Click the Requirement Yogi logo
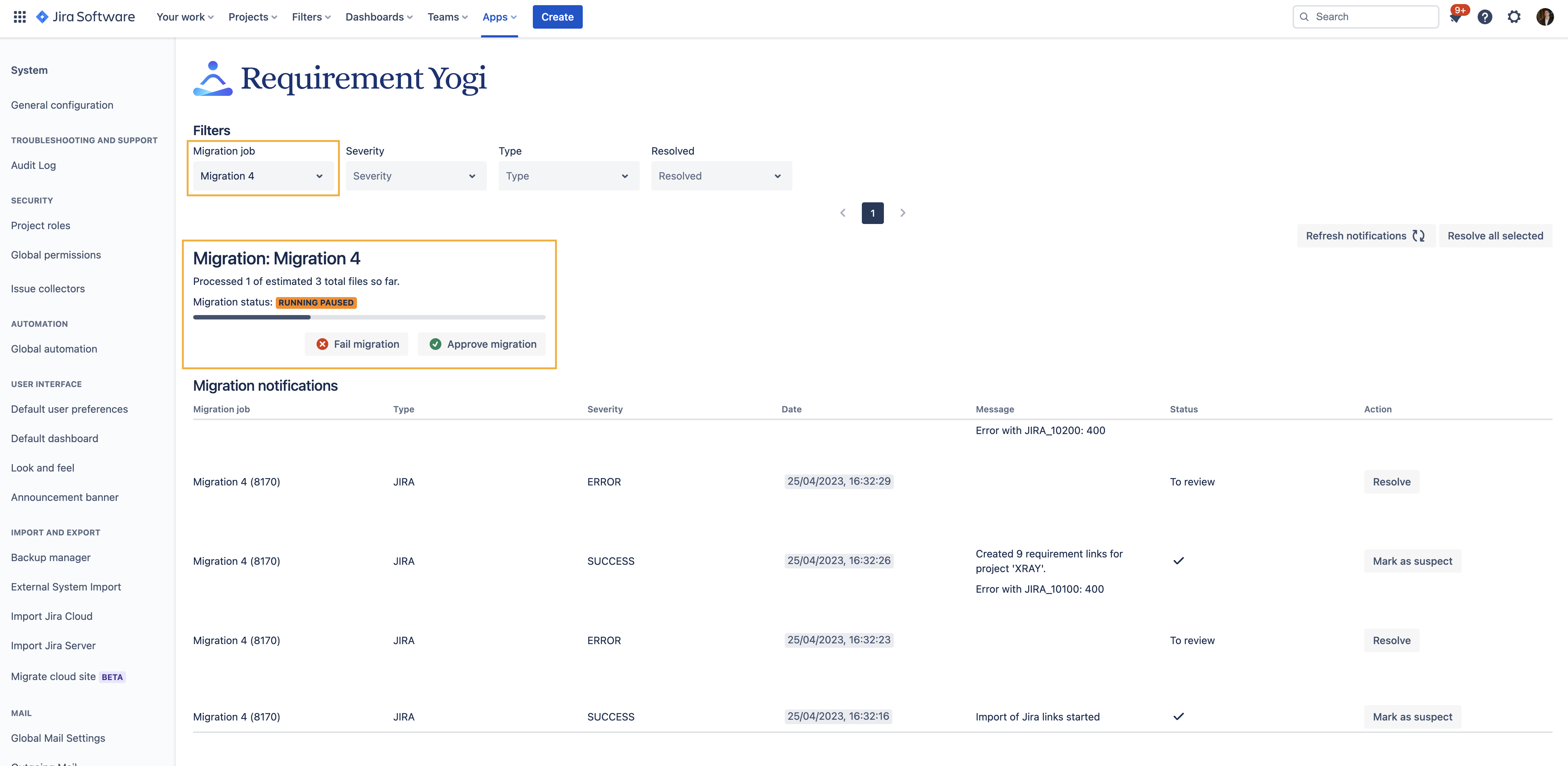 [340, 79]
